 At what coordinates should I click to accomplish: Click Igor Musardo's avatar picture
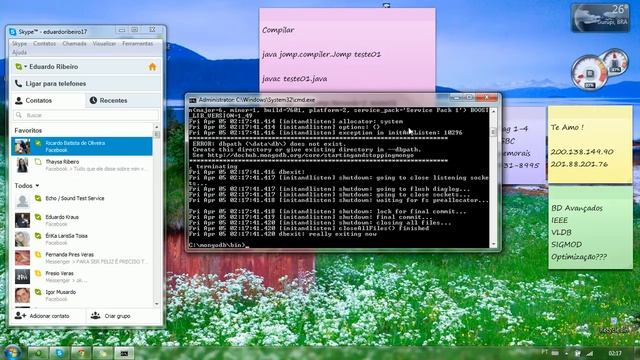(x=22, y=295)
